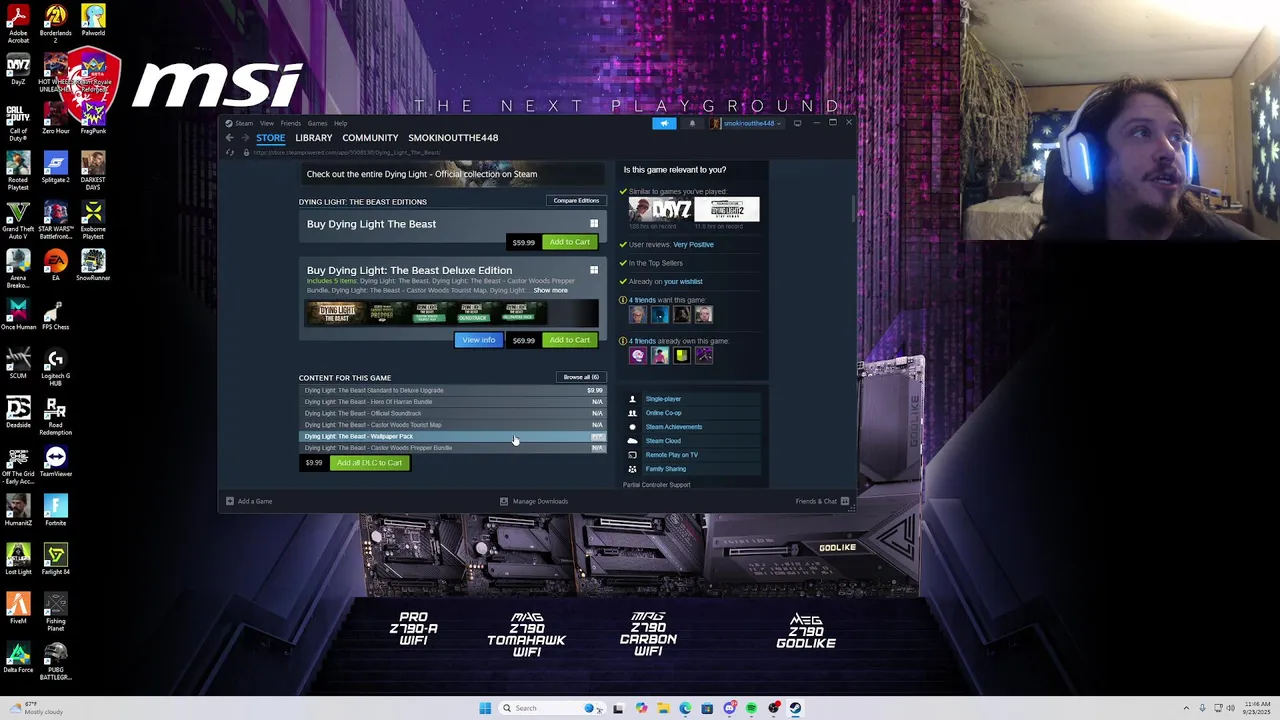Open the Hero Of Harran Bundle row
Screen dimensions: 1280x720
(452, 402)
